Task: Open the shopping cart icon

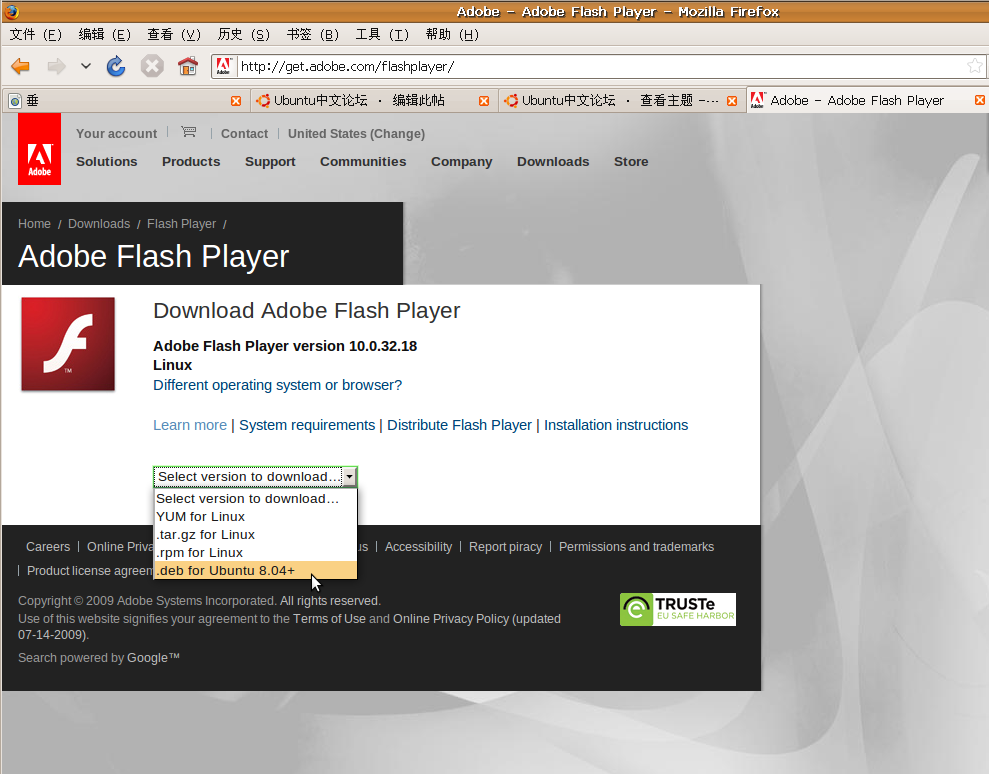Action: [x=189, y=132]
